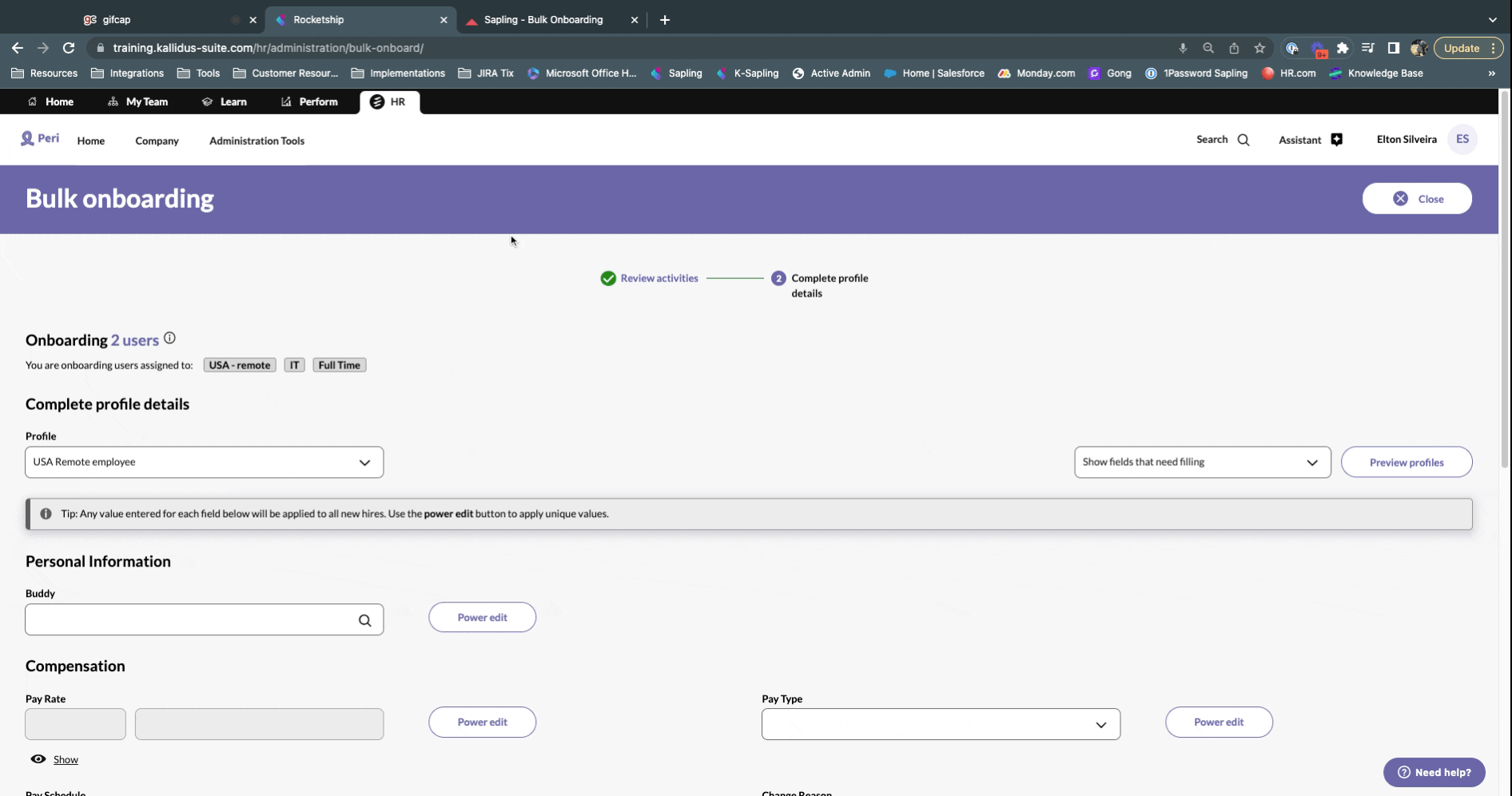This screenshot has height=796, width=1512.
Task: Click the Search magnifier icon in header
Action: pos(1243,140)
